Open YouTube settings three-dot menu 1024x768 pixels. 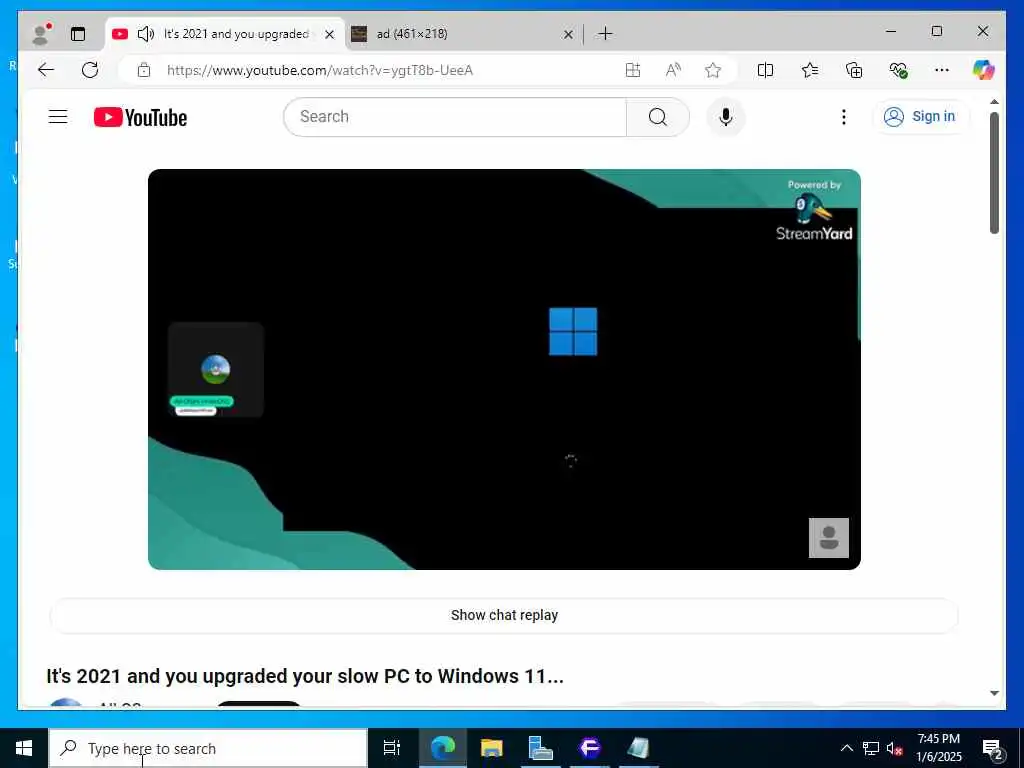click(844, 117)
